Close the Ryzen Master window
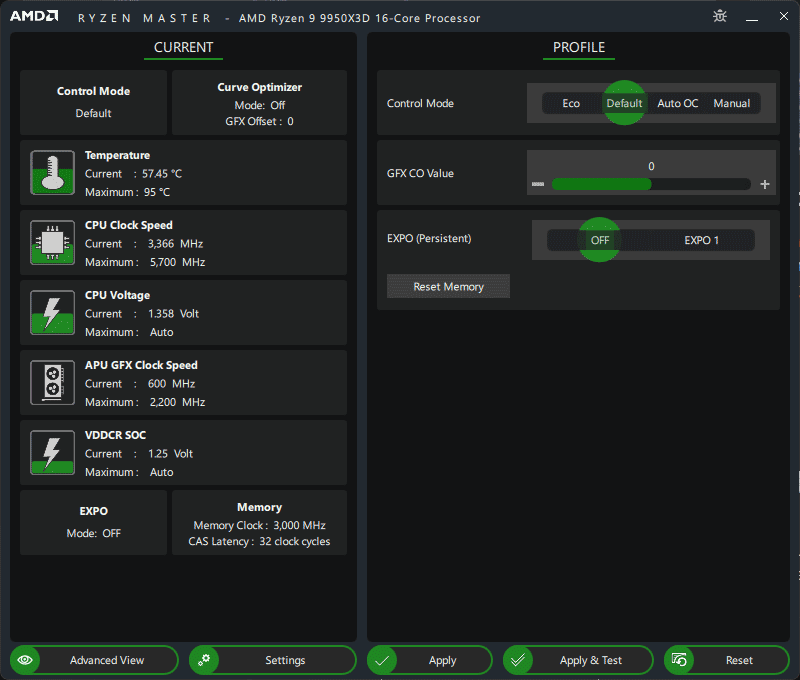 (x=784, y=16)
